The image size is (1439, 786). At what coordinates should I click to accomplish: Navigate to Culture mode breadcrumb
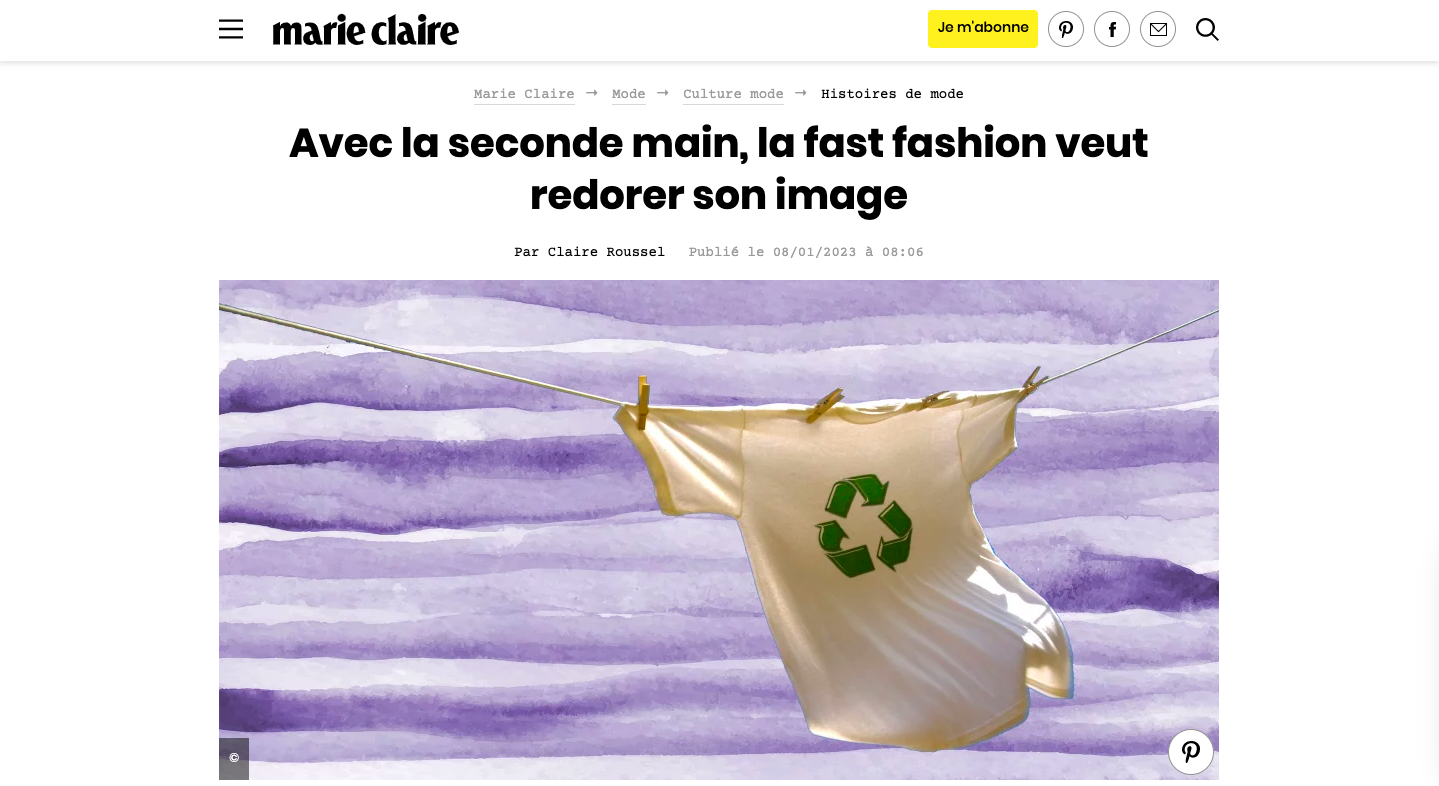click(x=733, y=94)
